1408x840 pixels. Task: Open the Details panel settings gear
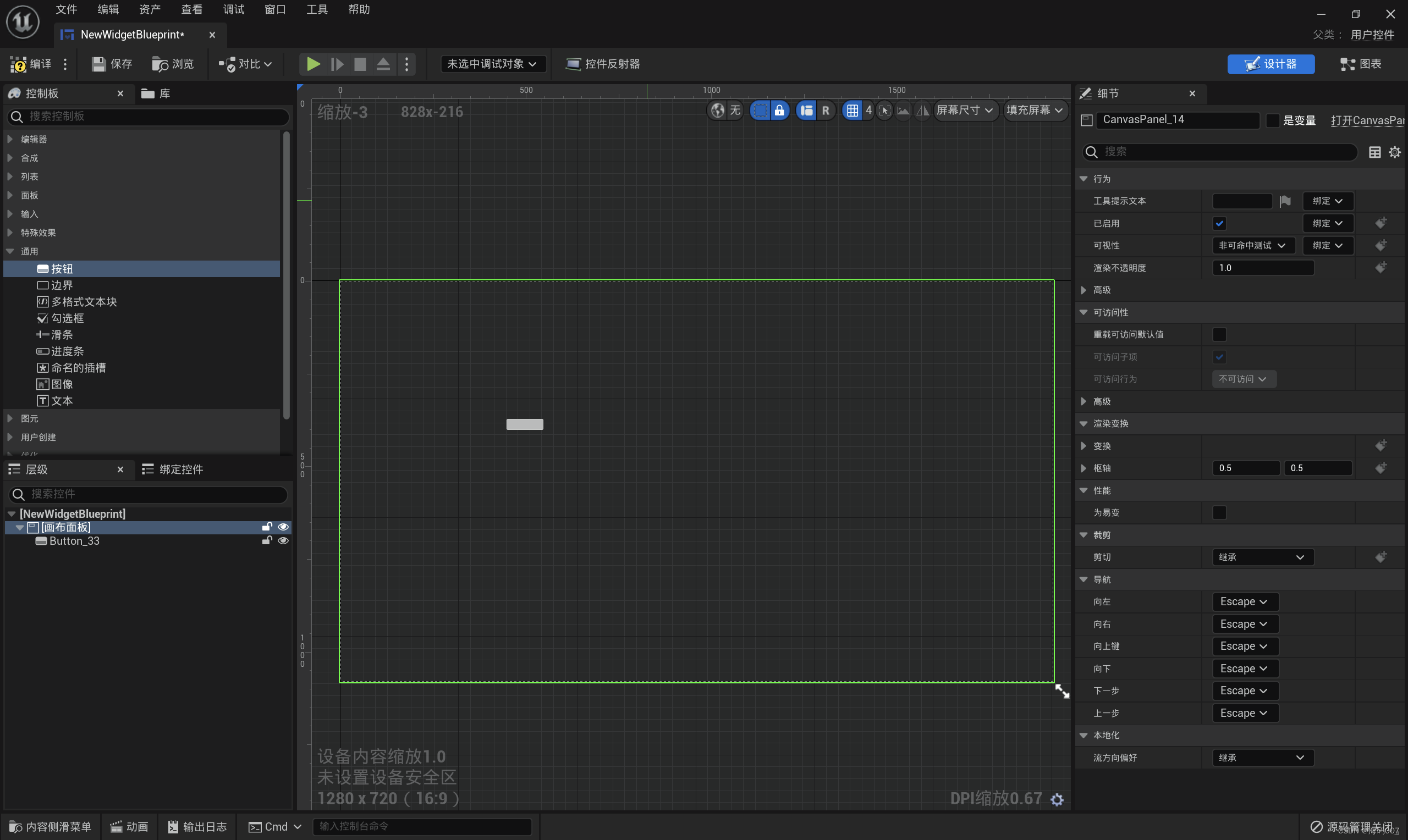[1394, 152]
